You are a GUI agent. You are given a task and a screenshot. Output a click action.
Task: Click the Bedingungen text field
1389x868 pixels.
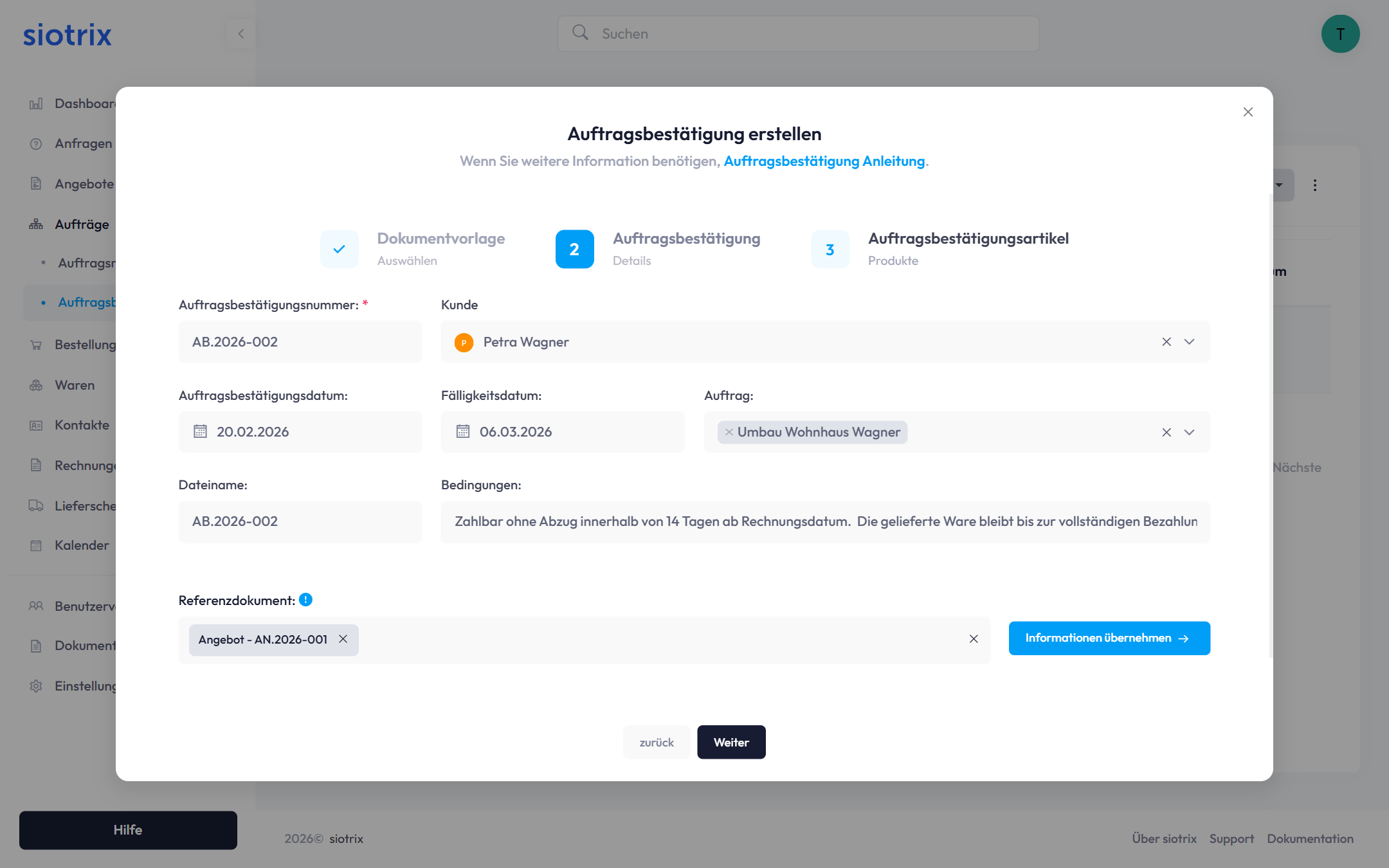coord(825,522)
